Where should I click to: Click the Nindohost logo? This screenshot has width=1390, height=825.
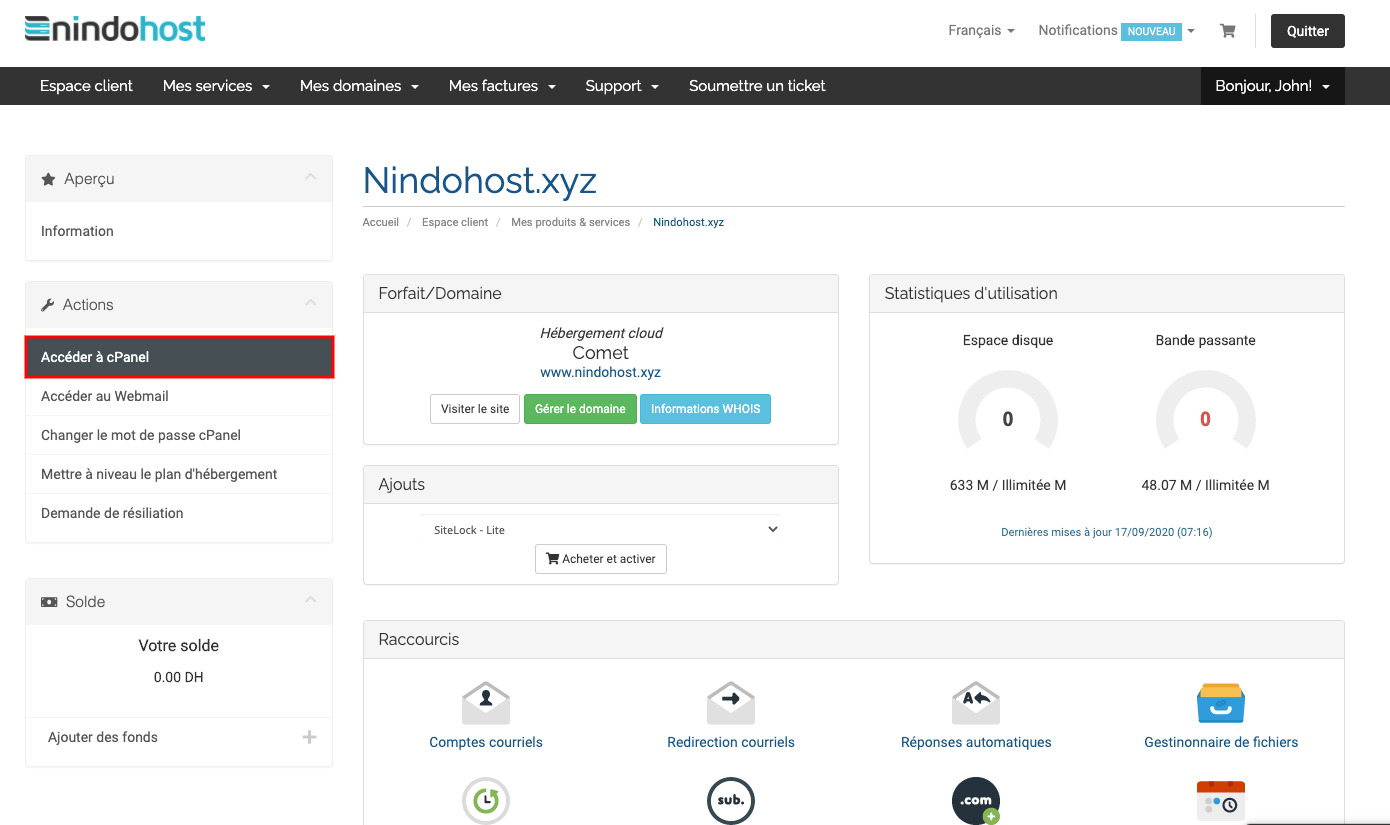pos(115,28)
